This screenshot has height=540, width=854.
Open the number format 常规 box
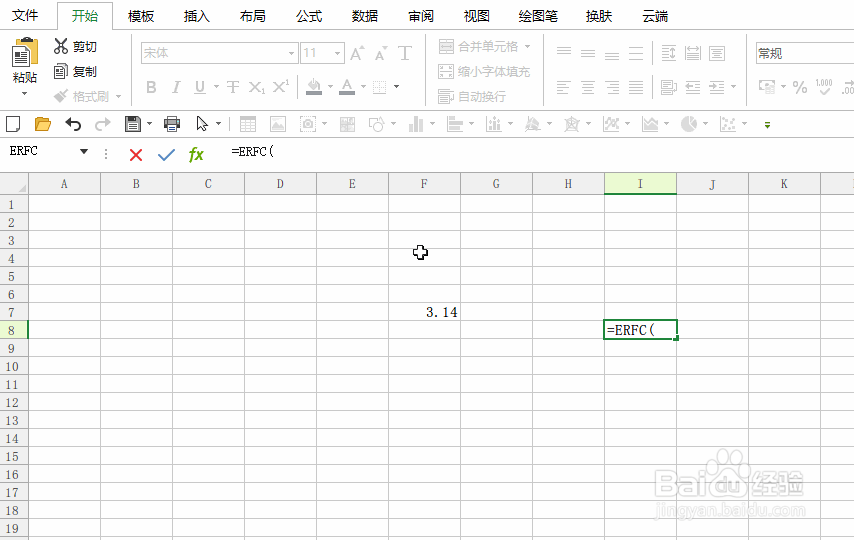tap(804, 53)
